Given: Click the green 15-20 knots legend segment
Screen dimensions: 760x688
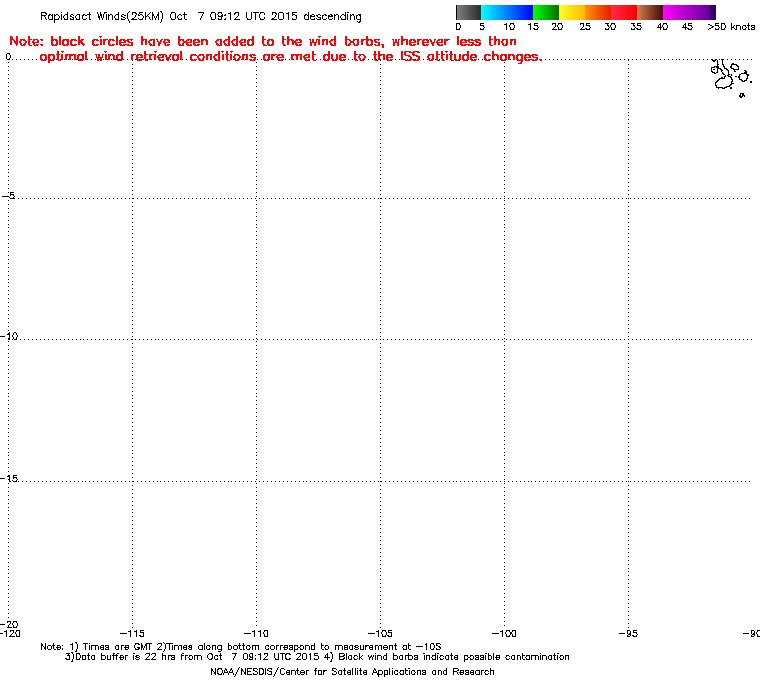Looking at the screenshot, I should tap(546, 12).
